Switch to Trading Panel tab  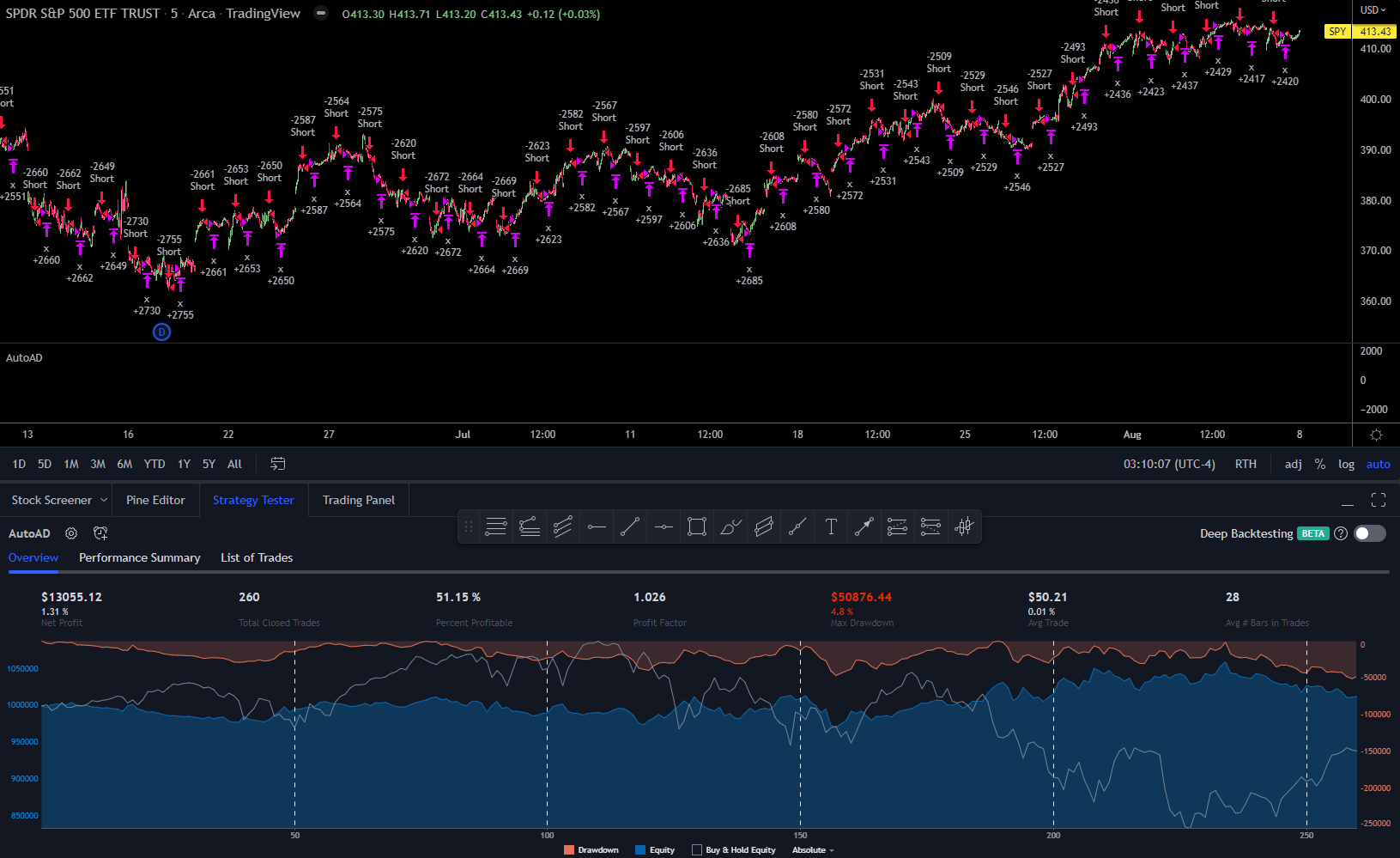[359, 500]
